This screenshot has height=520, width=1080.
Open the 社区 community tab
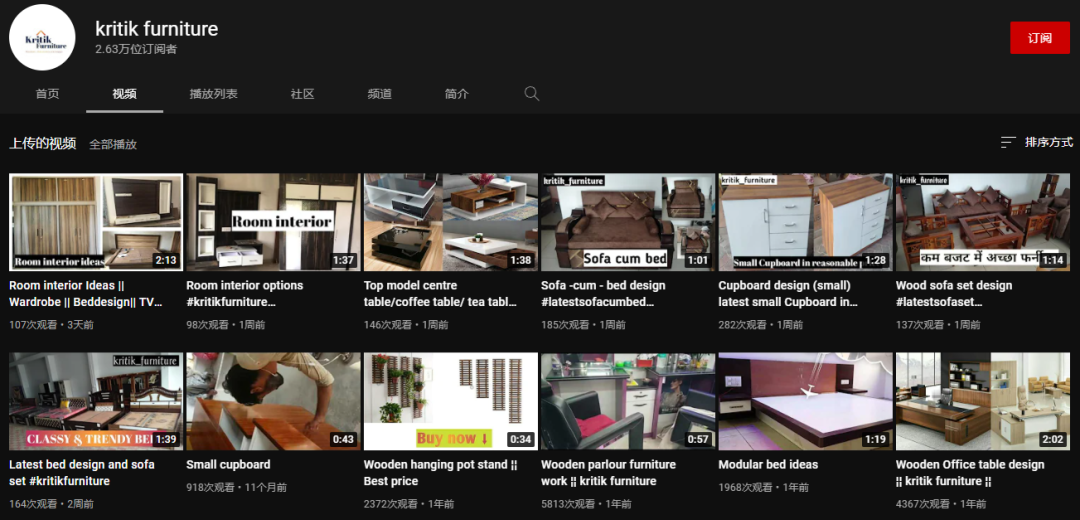click(x=302, y=94)
